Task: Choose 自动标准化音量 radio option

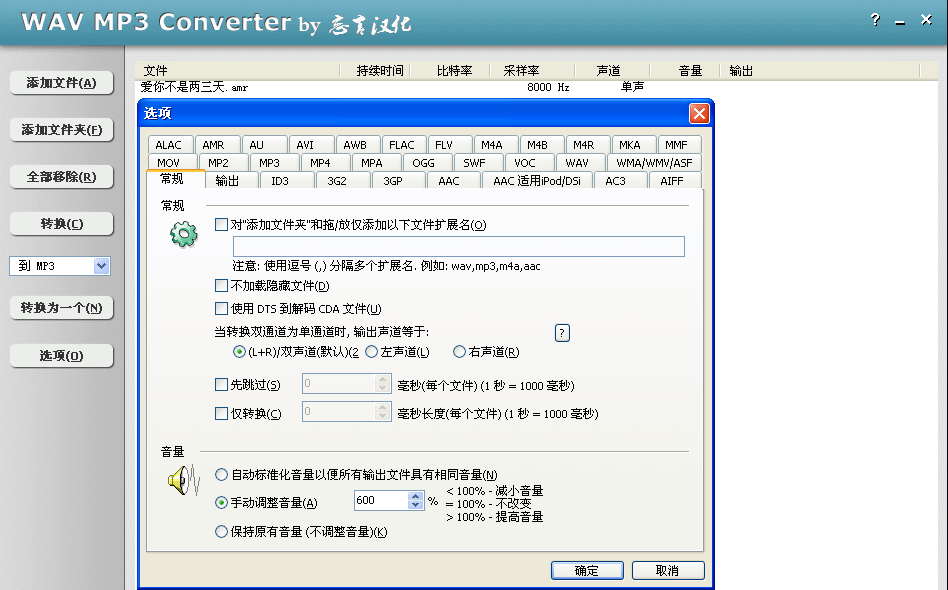Action: (222, 474)
